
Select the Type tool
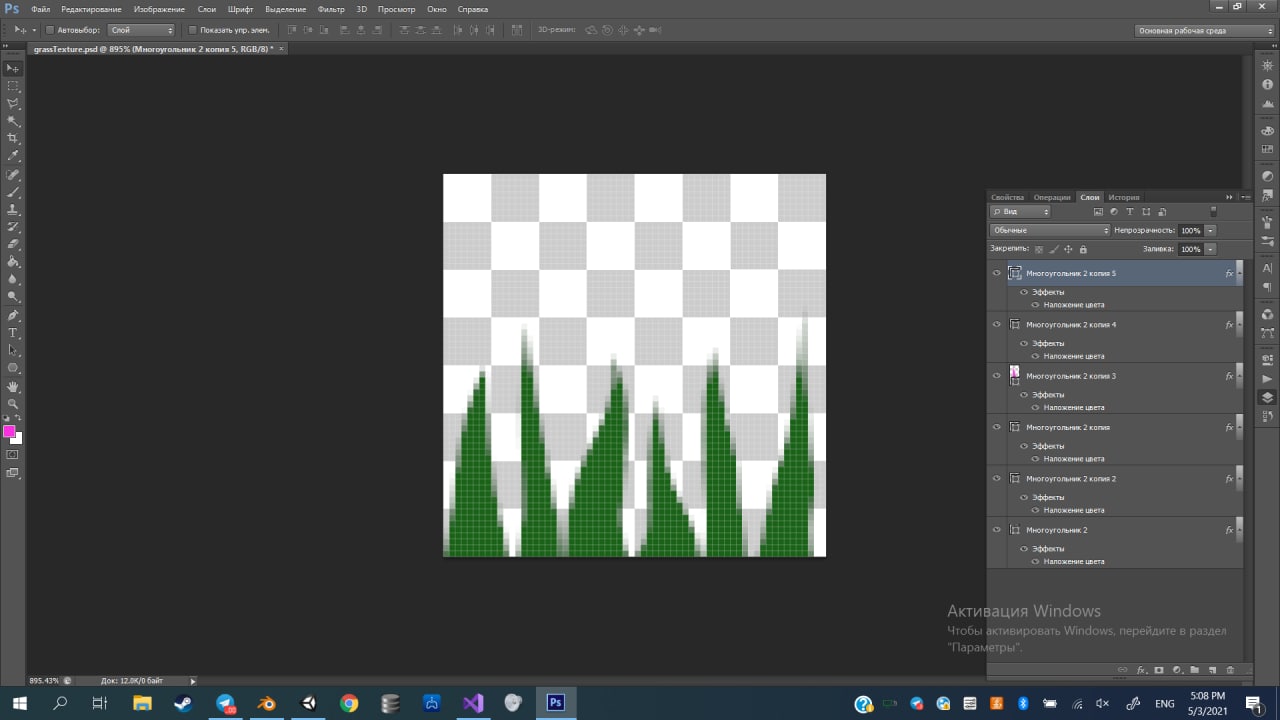(x=13, y=333)
